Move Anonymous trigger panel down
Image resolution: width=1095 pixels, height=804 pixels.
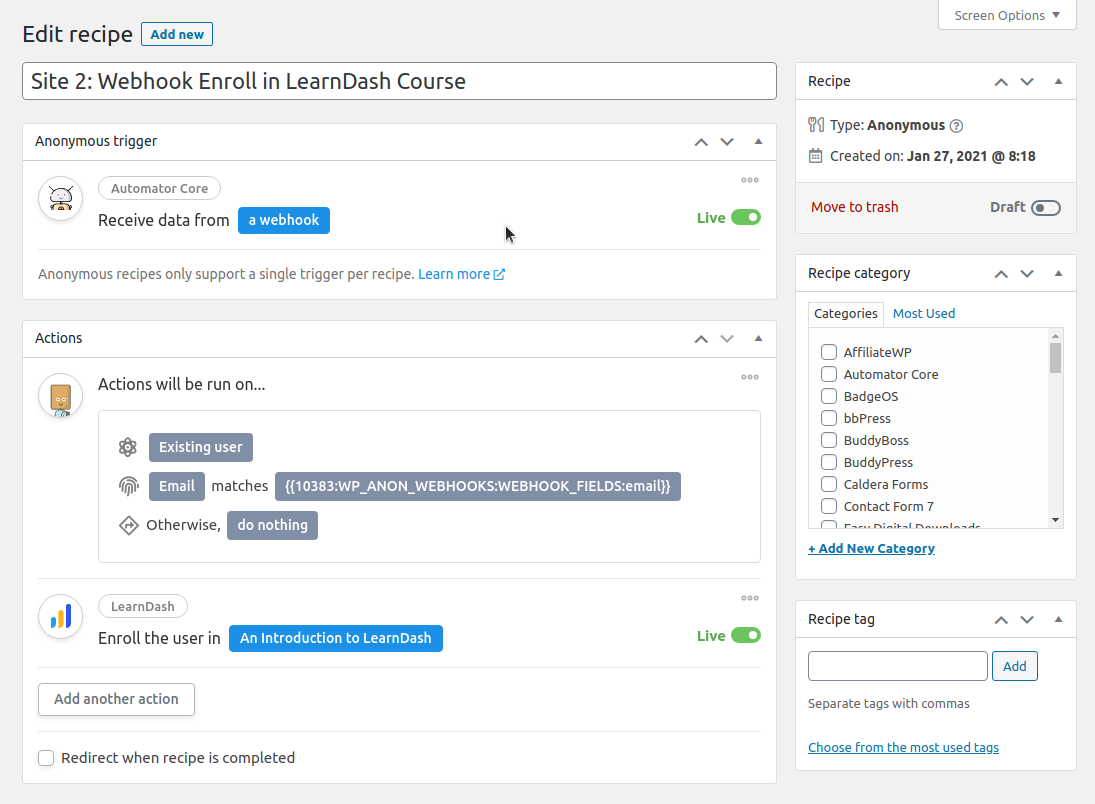click(x=727, y=142)
